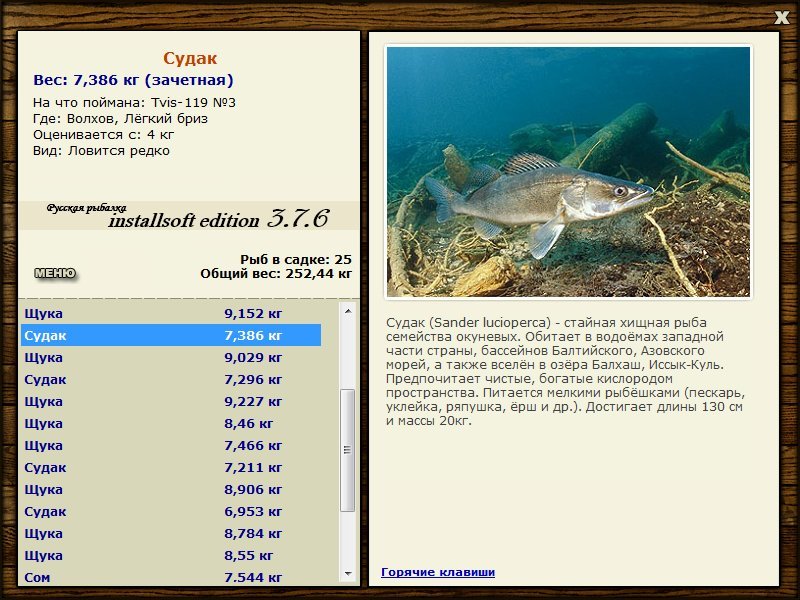
Task: Click the Вид: Ловится редко line
Action: [102, 151]
